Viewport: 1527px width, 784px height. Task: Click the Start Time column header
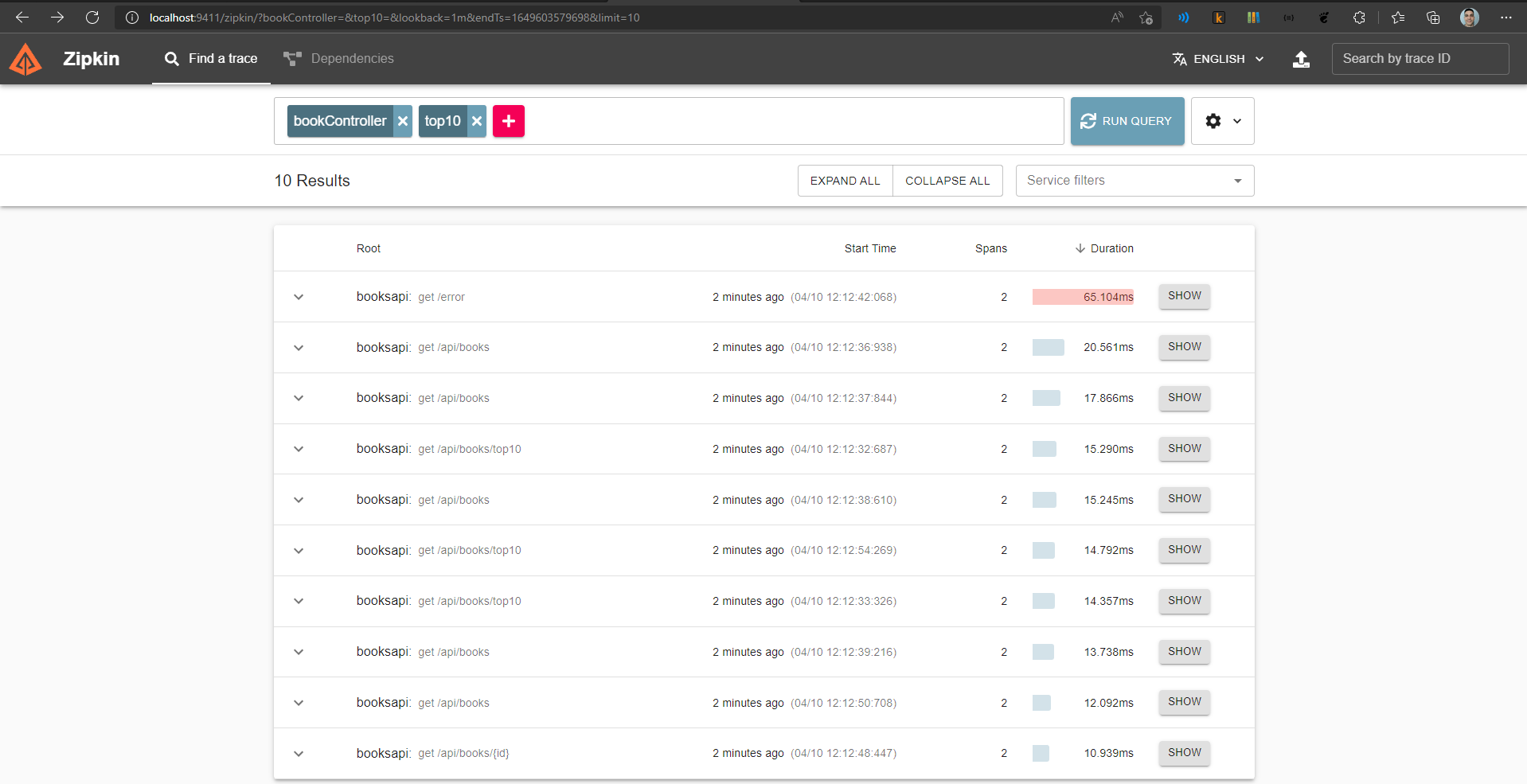pyautogui.click(x=870, y=248)
